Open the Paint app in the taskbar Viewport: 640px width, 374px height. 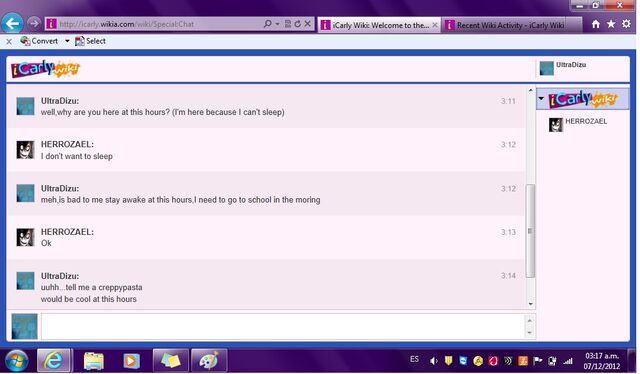click(x=208, y=361)
